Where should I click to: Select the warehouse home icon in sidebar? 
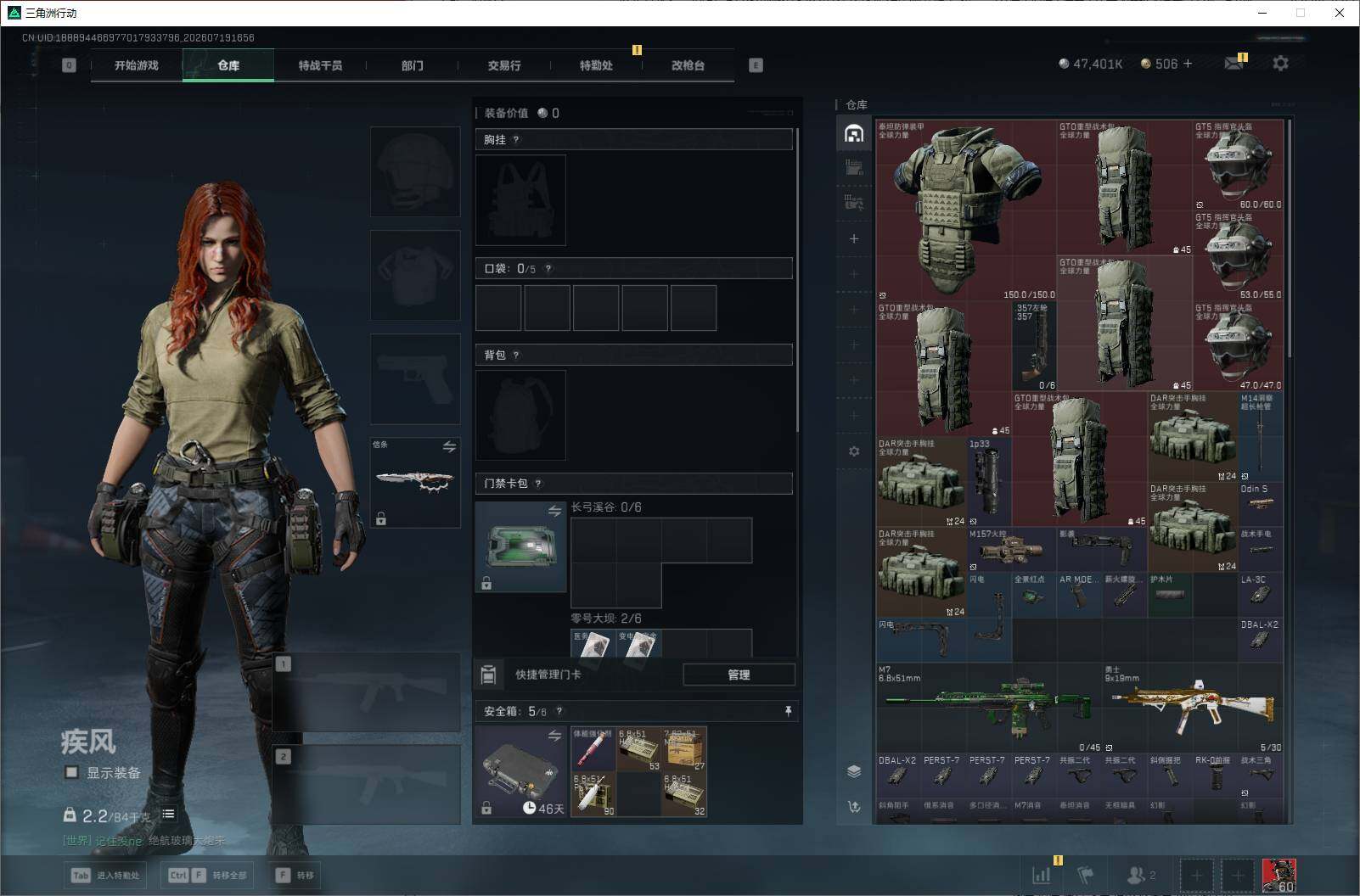coord(854,133)
